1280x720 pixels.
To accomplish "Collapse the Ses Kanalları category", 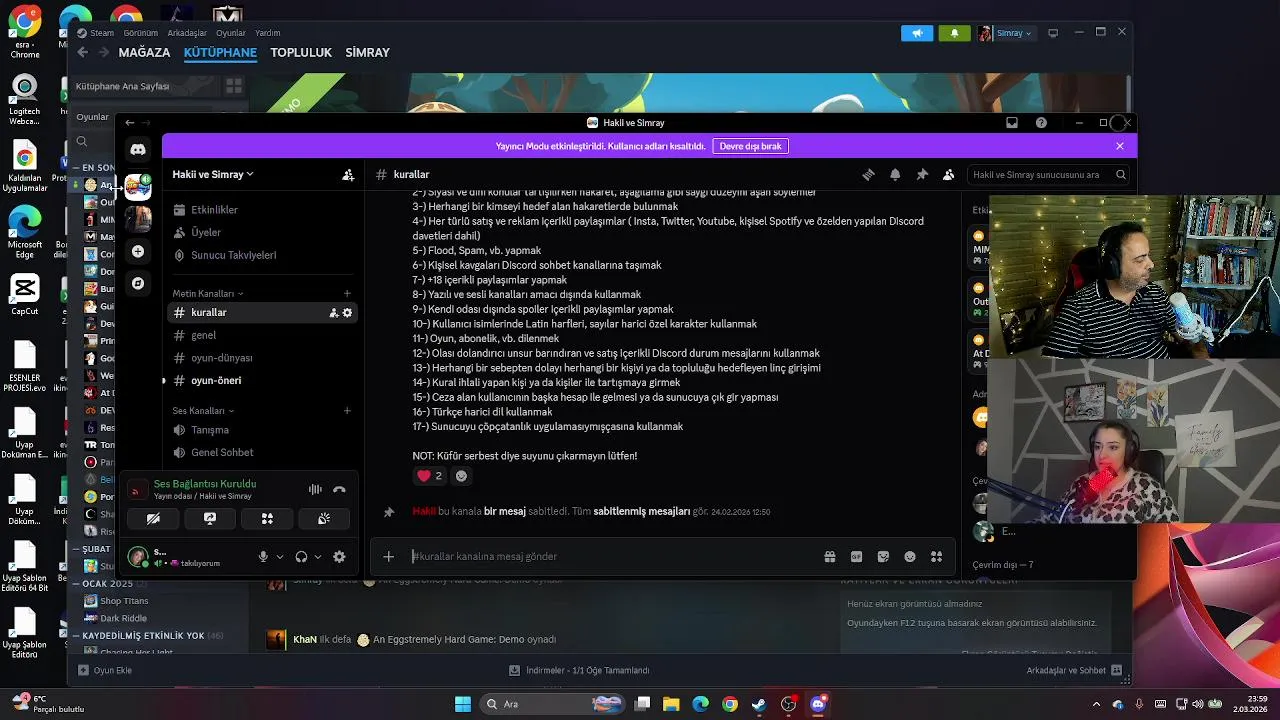I will click(203, 411).
